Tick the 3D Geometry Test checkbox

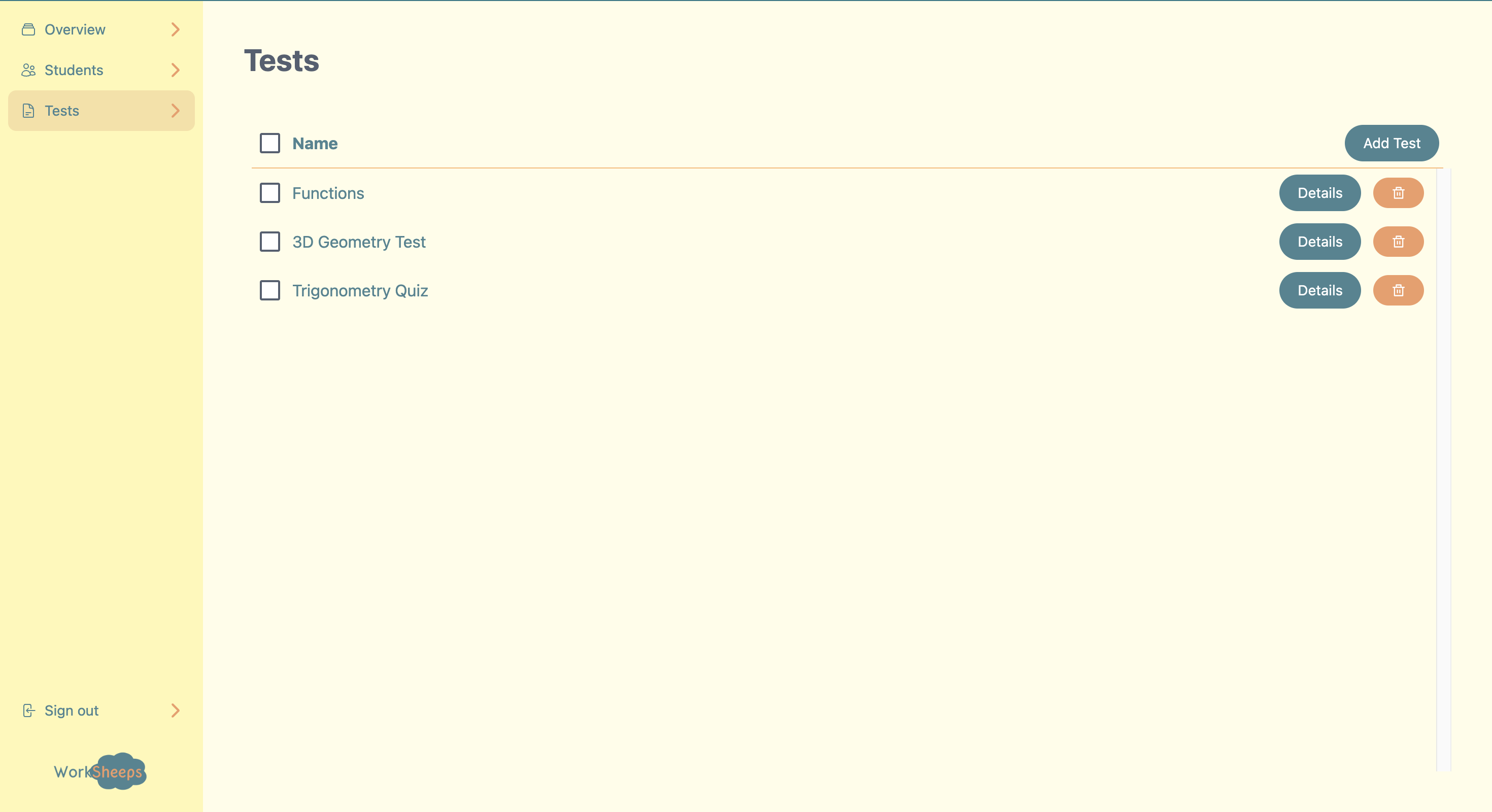coord(270,242)
